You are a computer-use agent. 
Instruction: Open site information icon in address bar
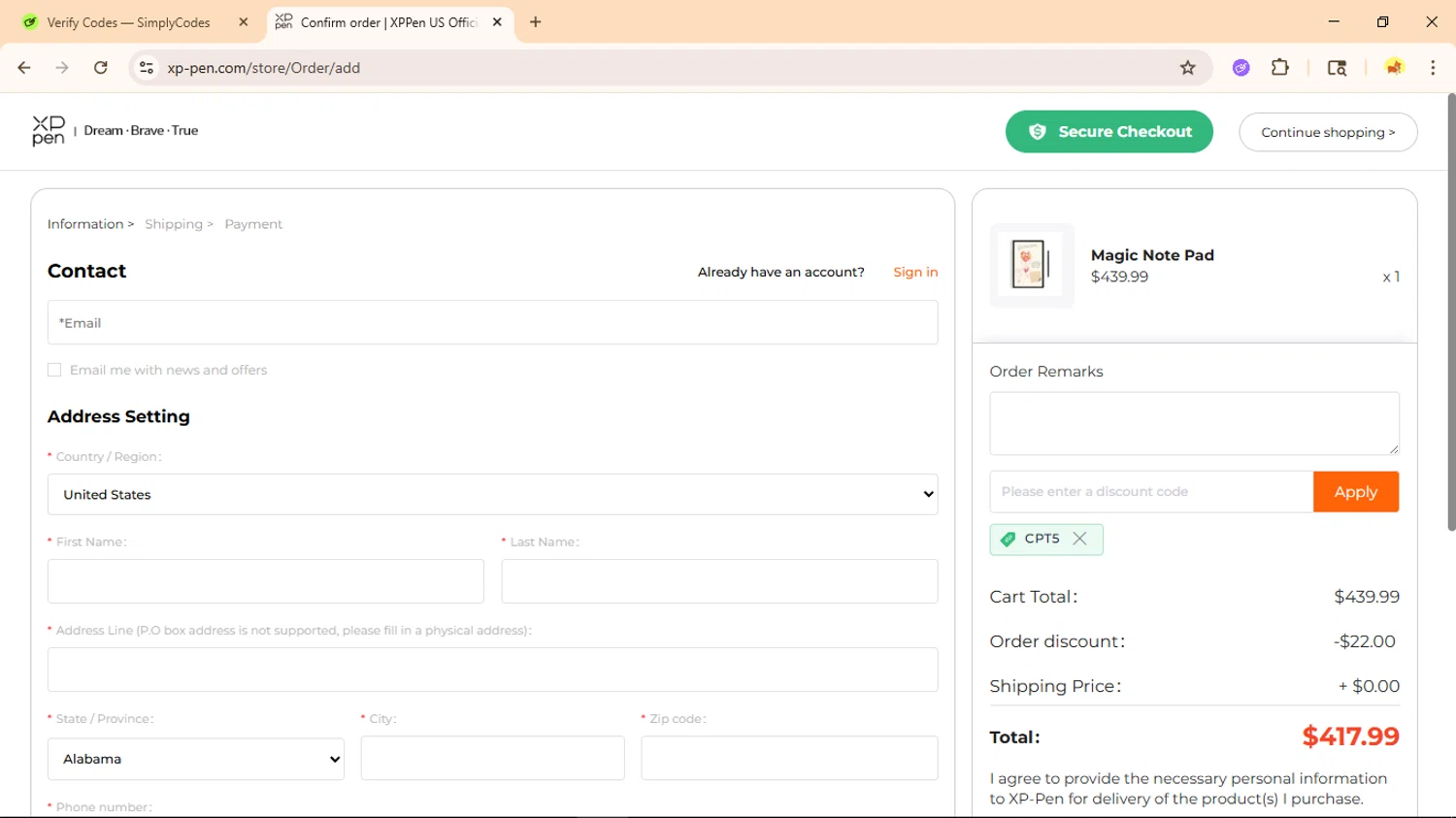pos(147,68)
